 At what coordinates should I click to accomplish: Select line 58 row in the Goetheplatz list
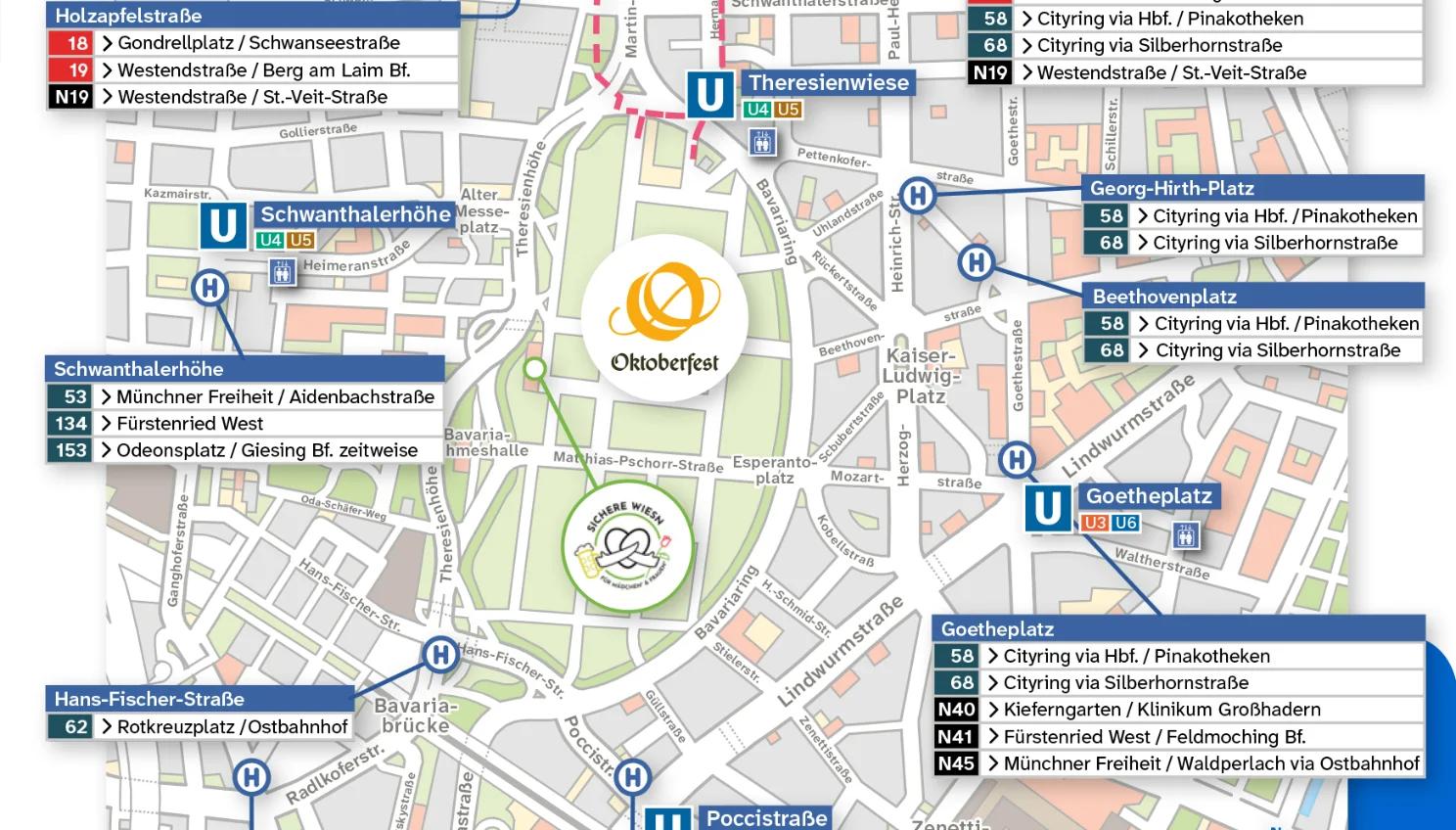tap(1179, 656)
